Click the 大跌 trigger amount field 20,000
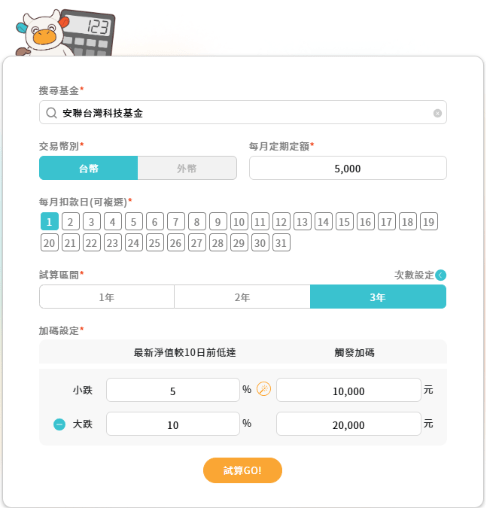 pos(349,424)
